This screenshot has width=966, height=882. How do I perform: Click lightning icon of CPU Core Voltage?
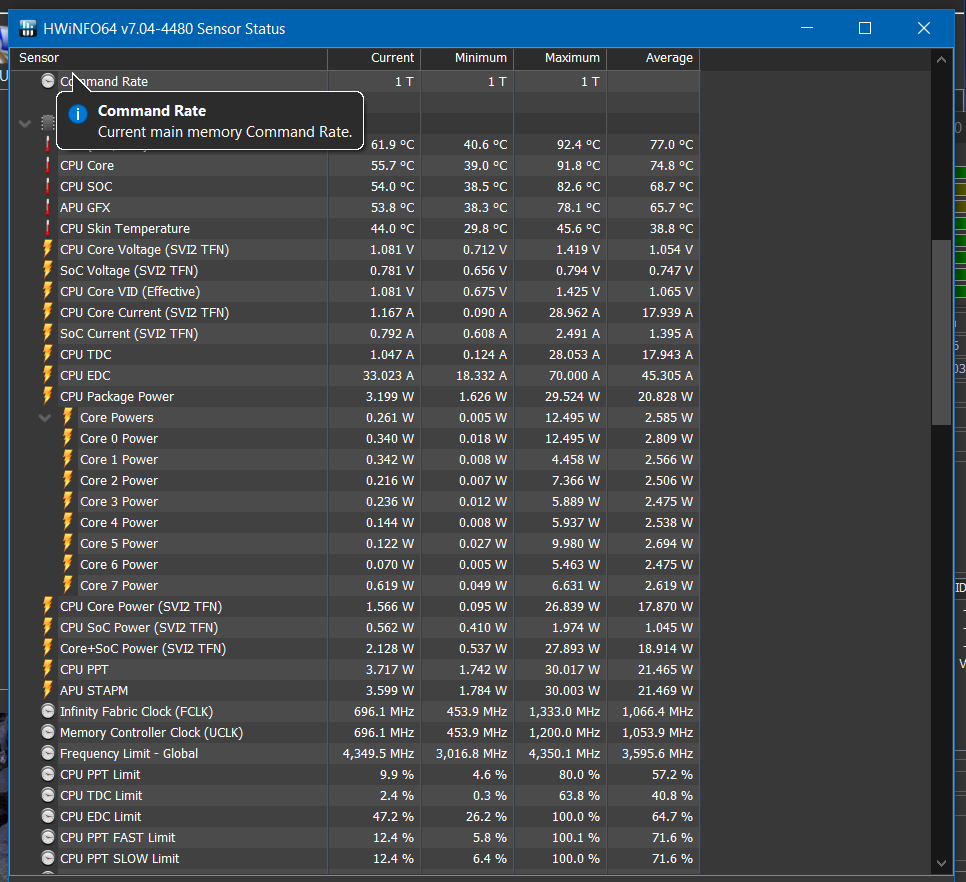tap(47, 249)
